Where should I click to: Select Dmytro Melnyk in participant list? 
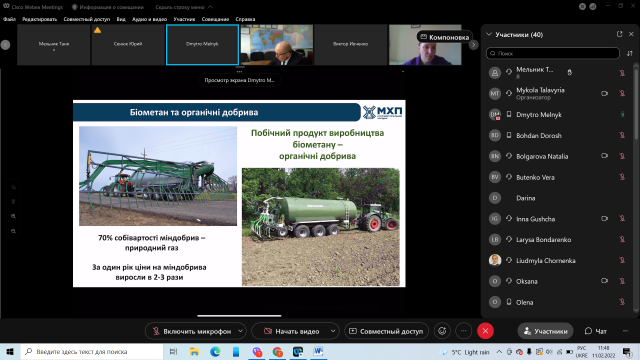(558, 115)
